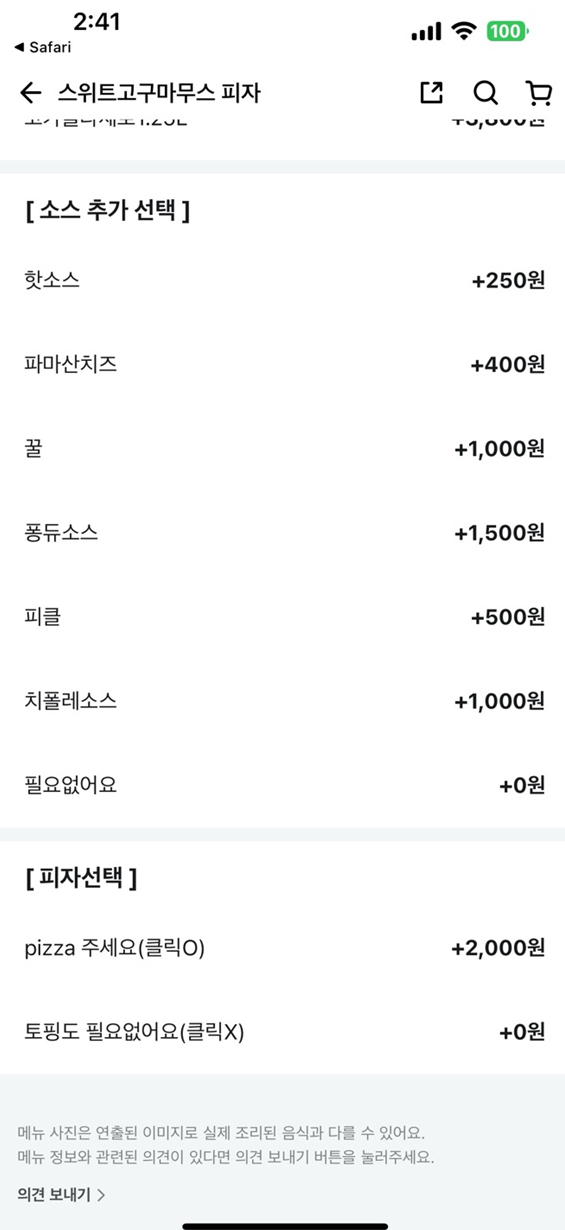Tap the back arrow icon
This screenshot has height=1230, width=565.
[x=31, y=93]
